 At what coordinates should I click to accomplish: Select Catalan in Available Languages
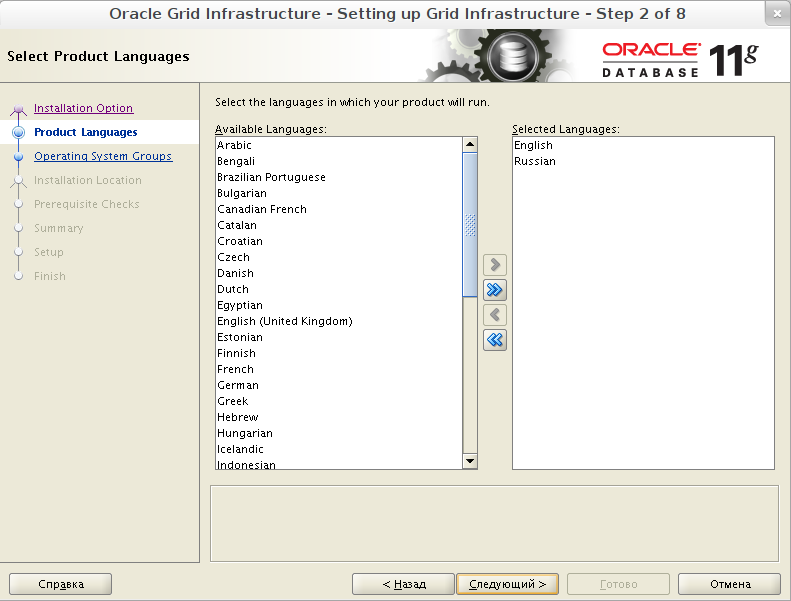[x=338, y=226]
